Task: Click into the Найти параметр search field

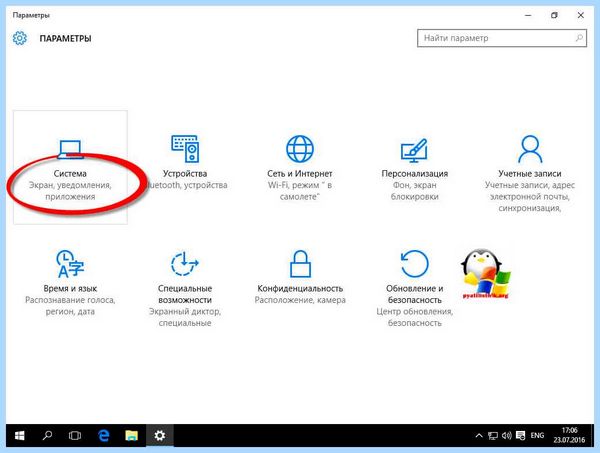Action: (x=502, y=38)
